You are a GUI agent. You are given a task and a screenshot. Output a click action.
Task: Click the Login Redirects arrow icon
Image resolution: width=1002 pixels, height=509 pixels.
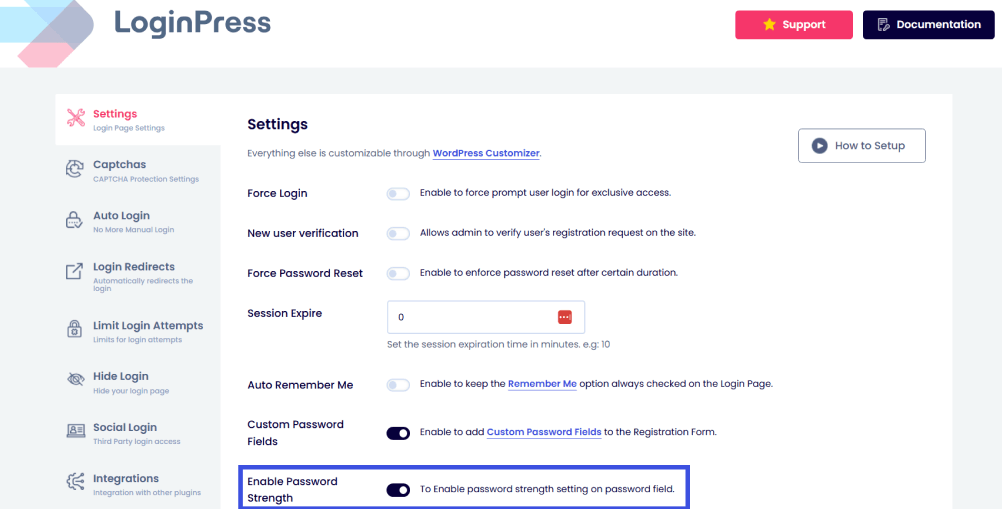point(76,272)
